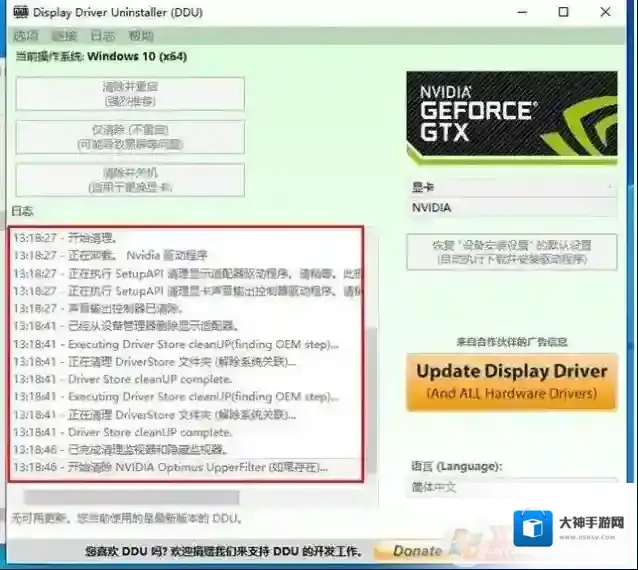This screenshot has height=570, width=638.
Task: Expand the NVIDIA vendor dropdown
Action: [511, 207]
